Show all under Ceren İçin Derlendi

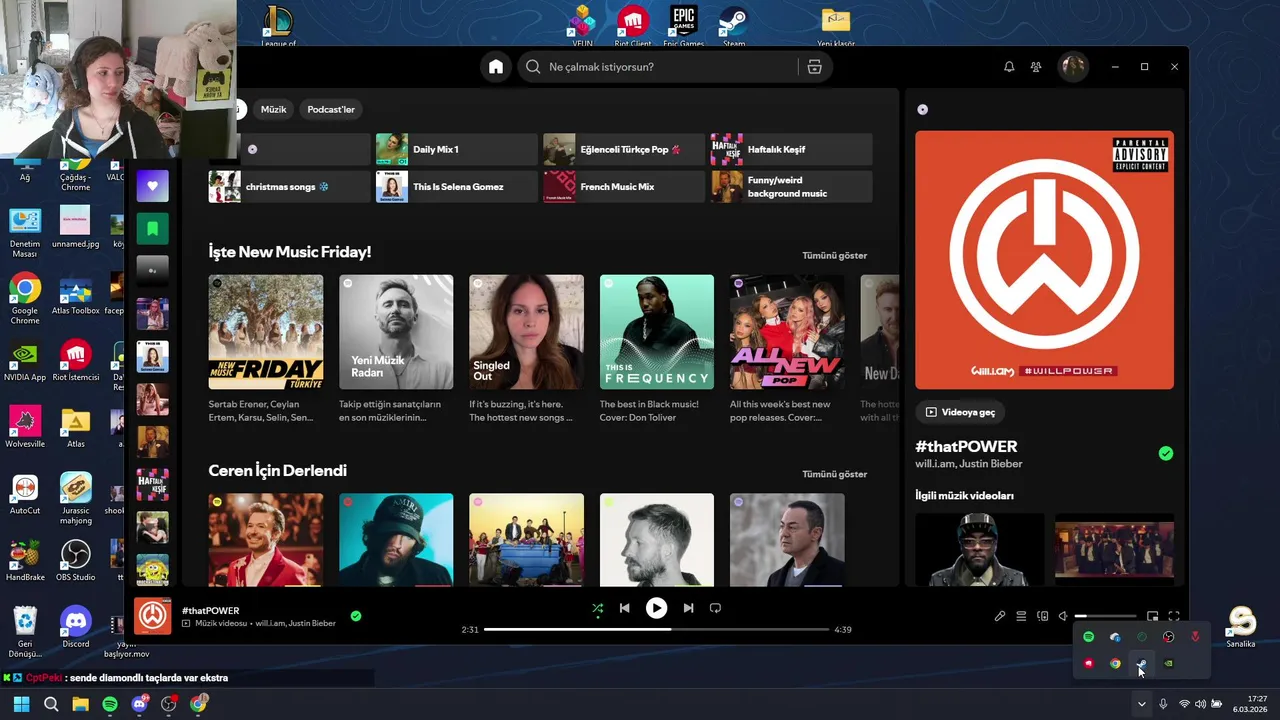pos(834,474)
